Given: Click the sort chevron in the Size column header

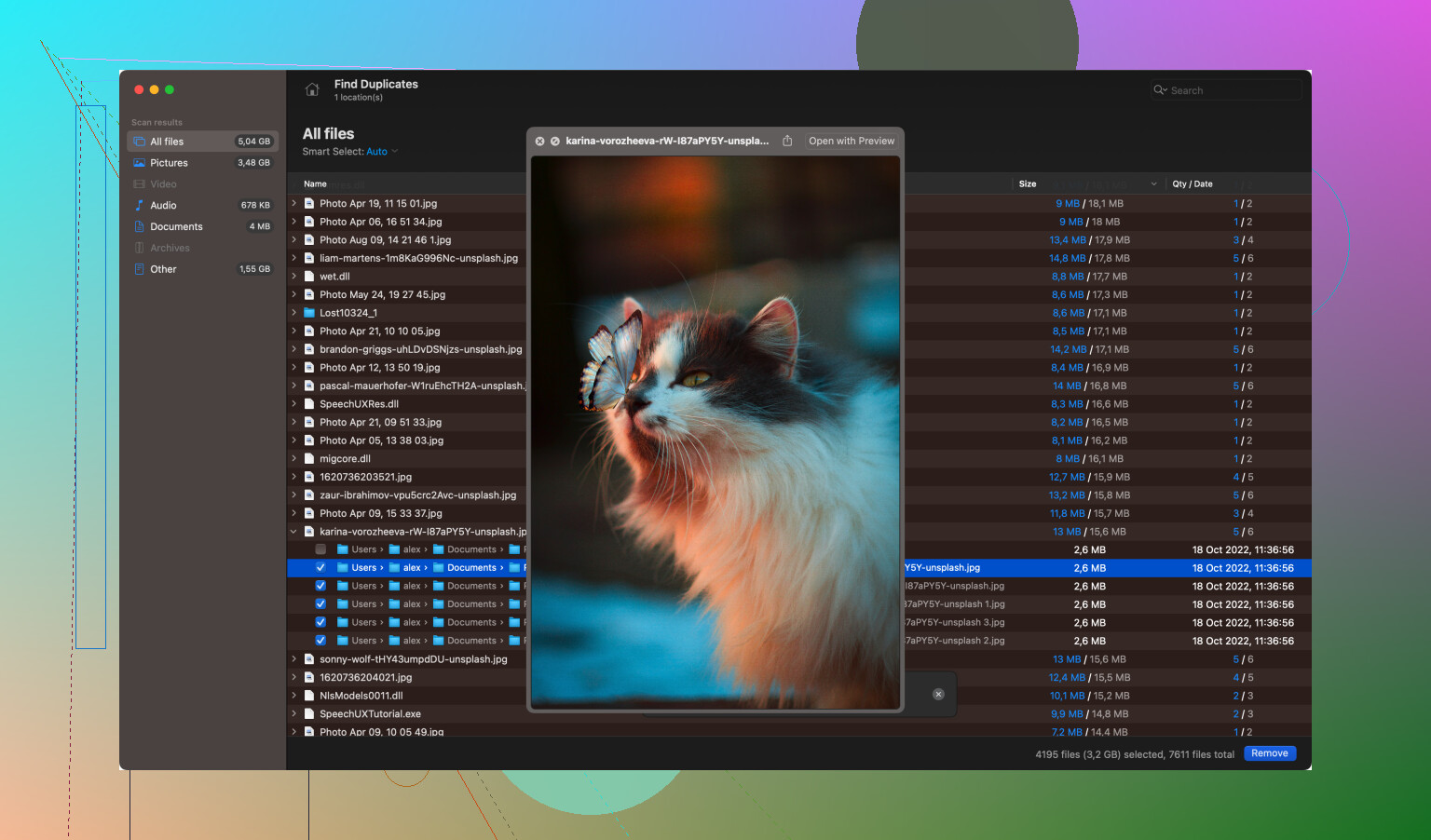Looking at the screenshot, I should click(x=1153, y=184).
